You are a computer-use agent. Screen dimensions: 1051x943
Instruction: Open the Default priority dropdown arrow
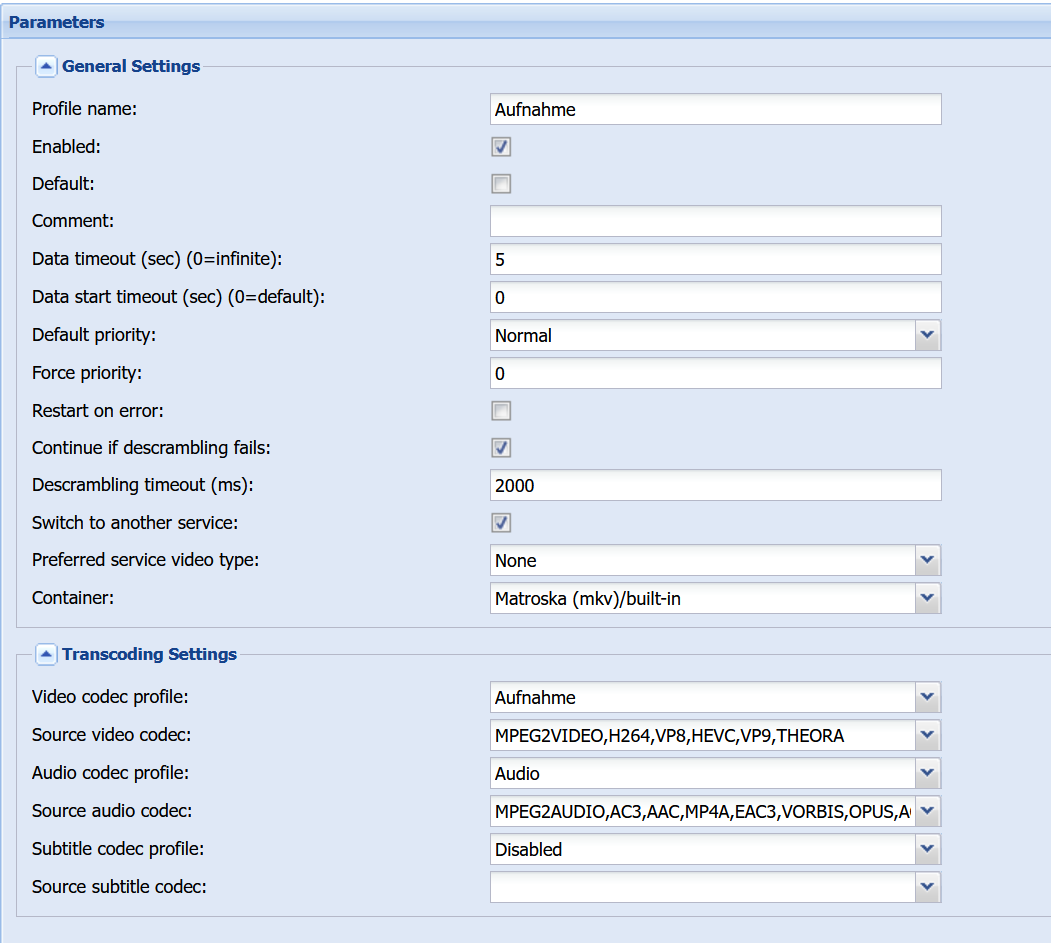928,335
